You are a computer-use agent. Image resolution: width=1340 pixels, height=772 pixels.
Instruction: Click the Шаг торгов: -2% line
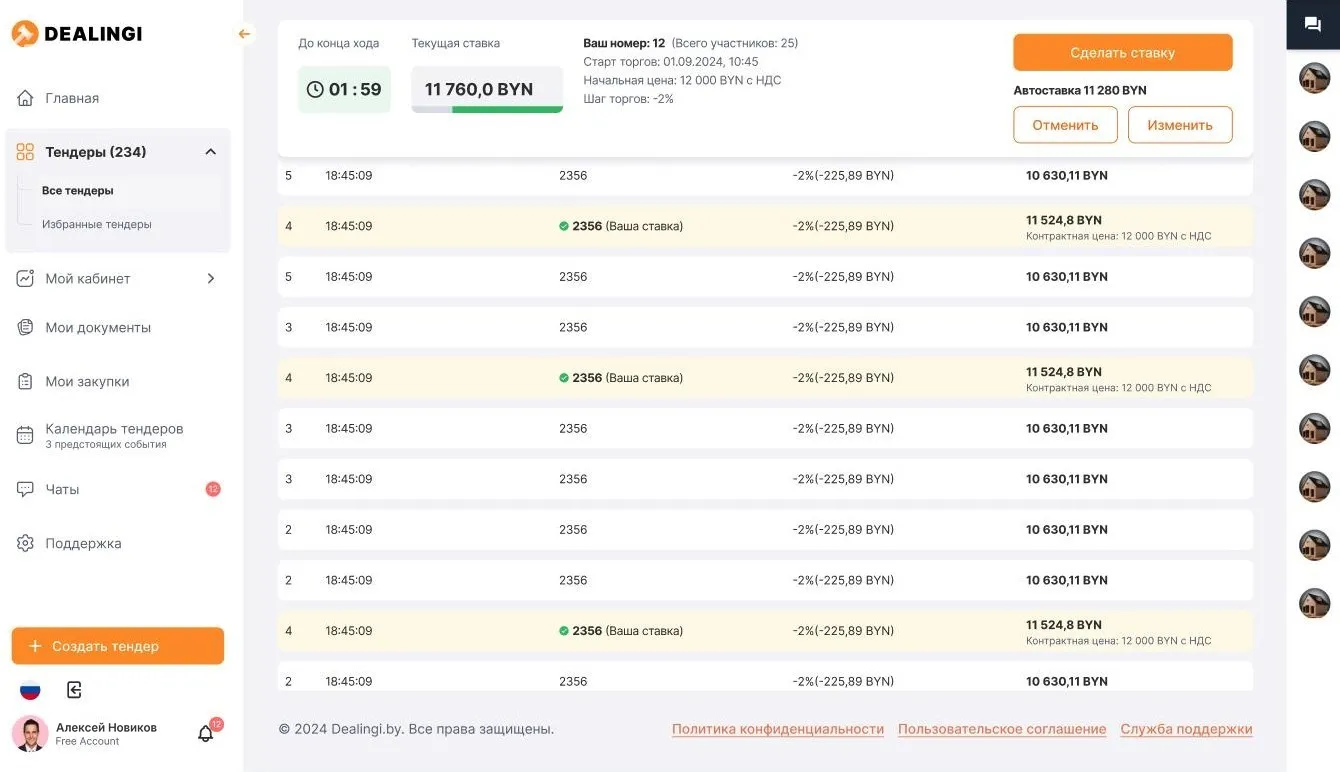[629, 99]
